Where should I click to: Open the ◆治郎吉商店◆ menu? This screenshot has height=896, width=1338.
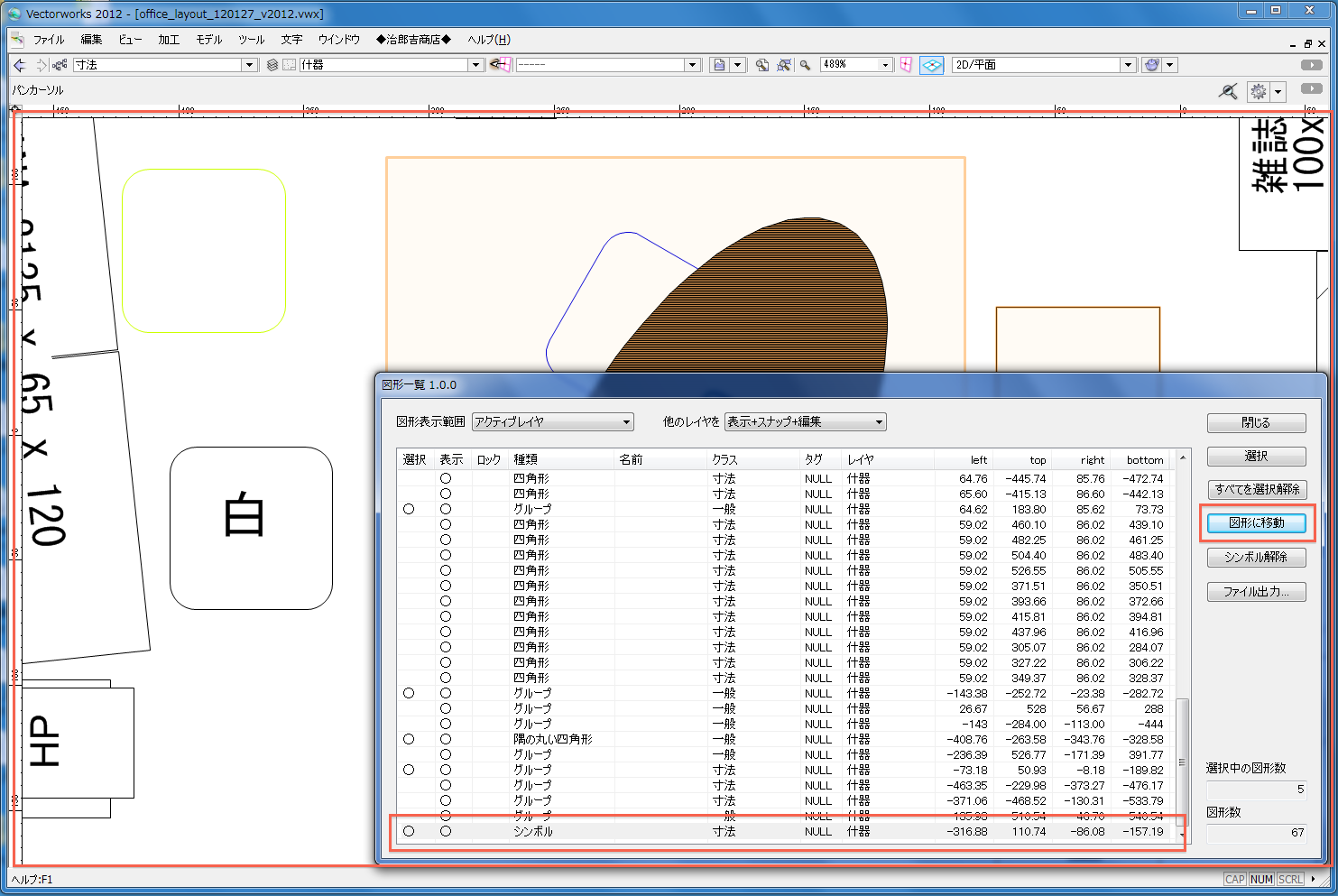tap(413, 40)
